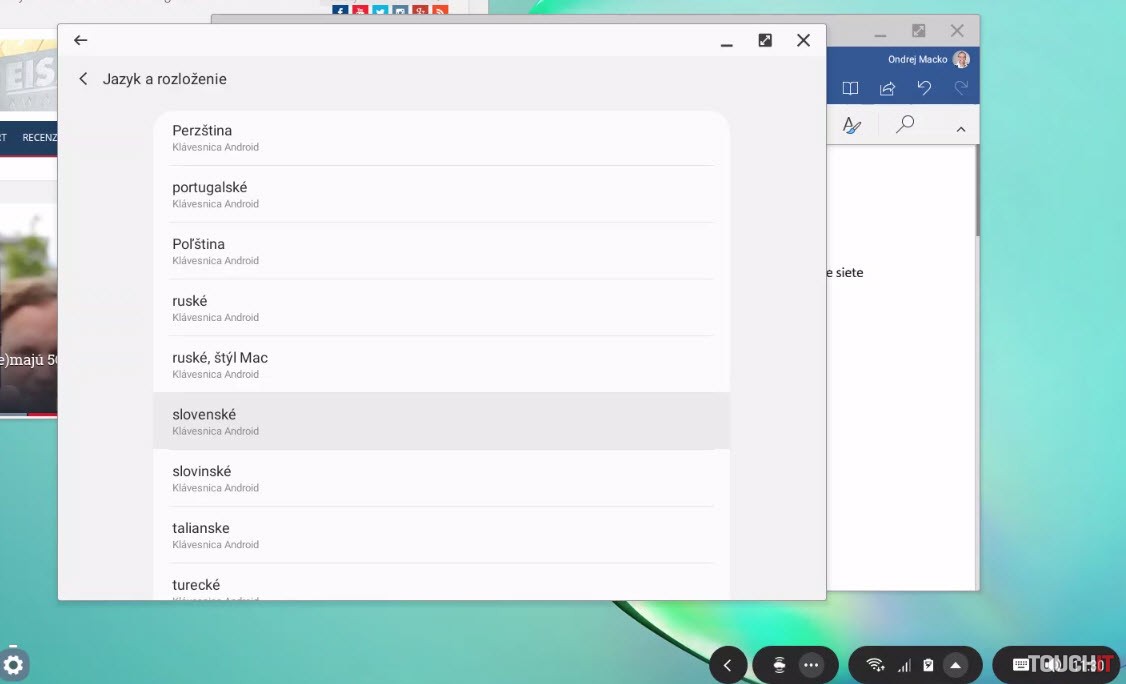1126x684 pixels.
Task: Open the three-dots more menu in the taskbar
Action: [811, 665]
